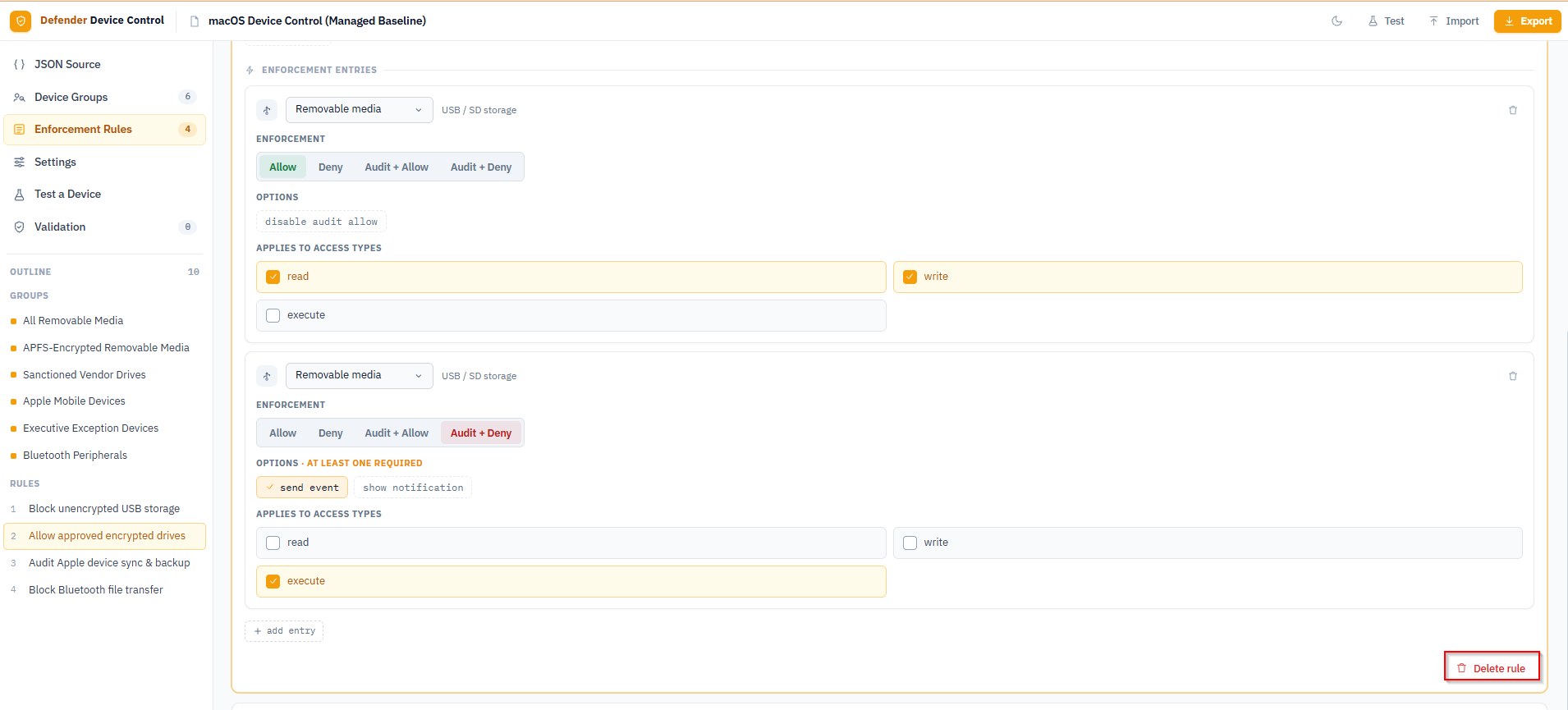This screenshot has height=710, width=1568.
Task: Click the Defender shield logo icon
Action: 21,21
